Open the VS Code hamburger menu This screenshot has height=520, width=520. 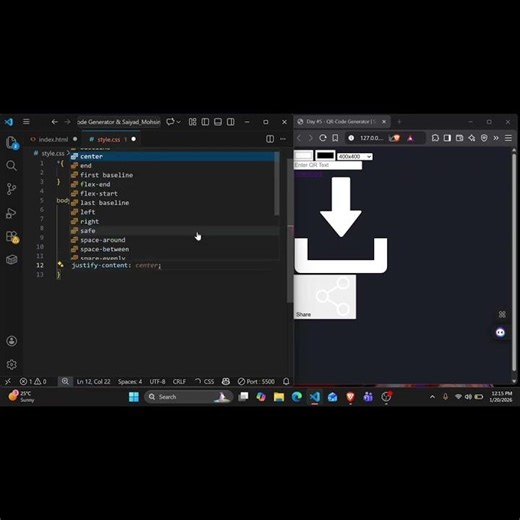click(x=26, y=122)
